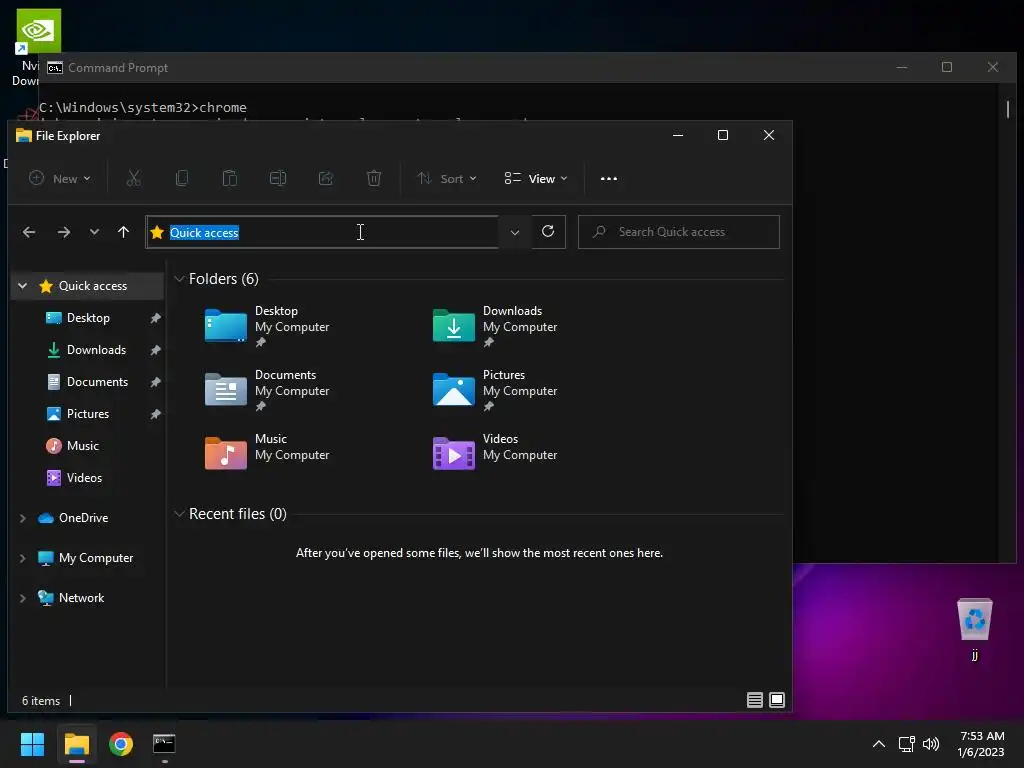Open the Sort options dropdown
Viewport: 1024px width, 768px height.
[447, 178]
